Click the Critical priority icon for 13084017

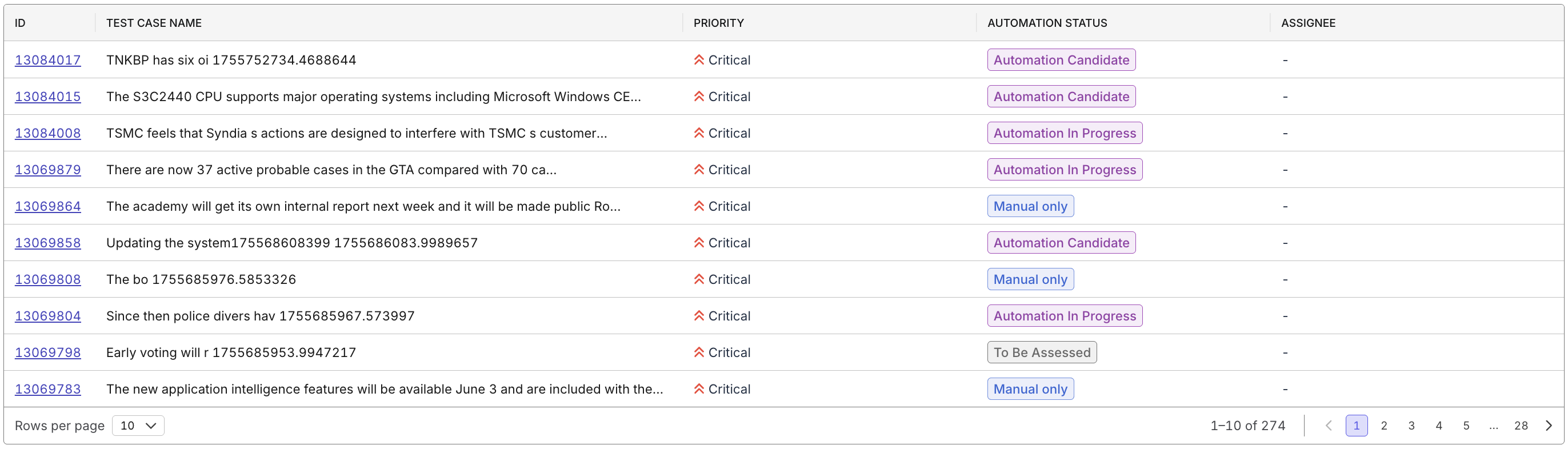[x=699, y=59]
